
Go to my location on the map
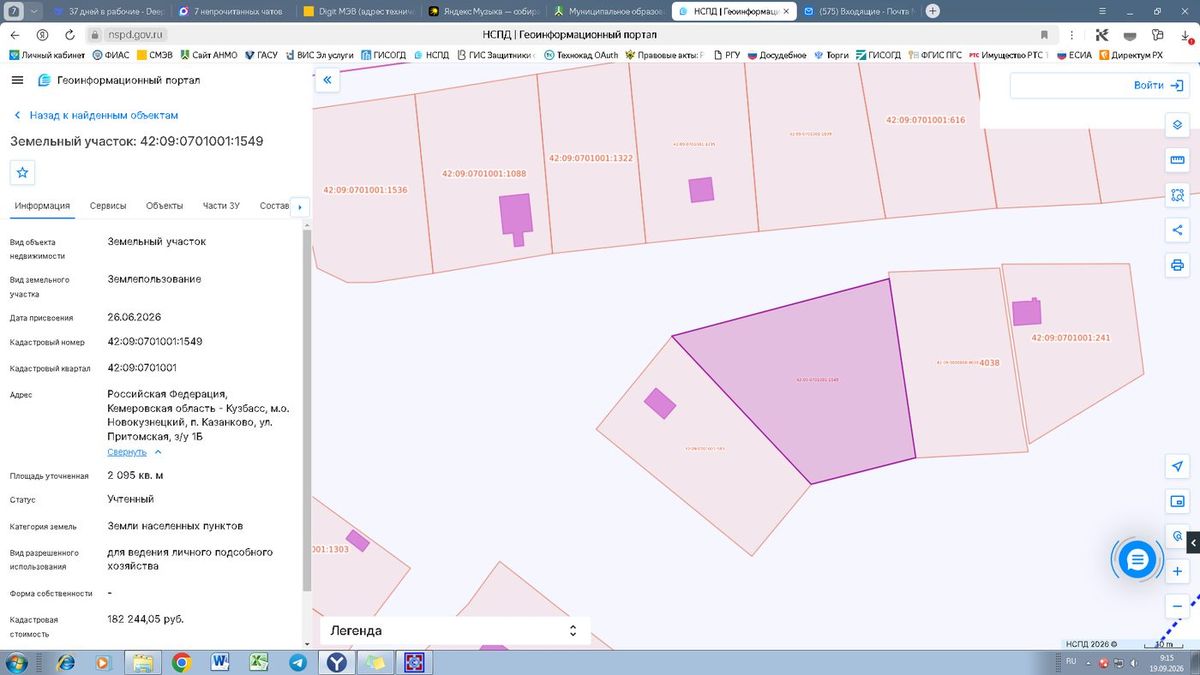pyautogui.click(x=1177, y=467)
